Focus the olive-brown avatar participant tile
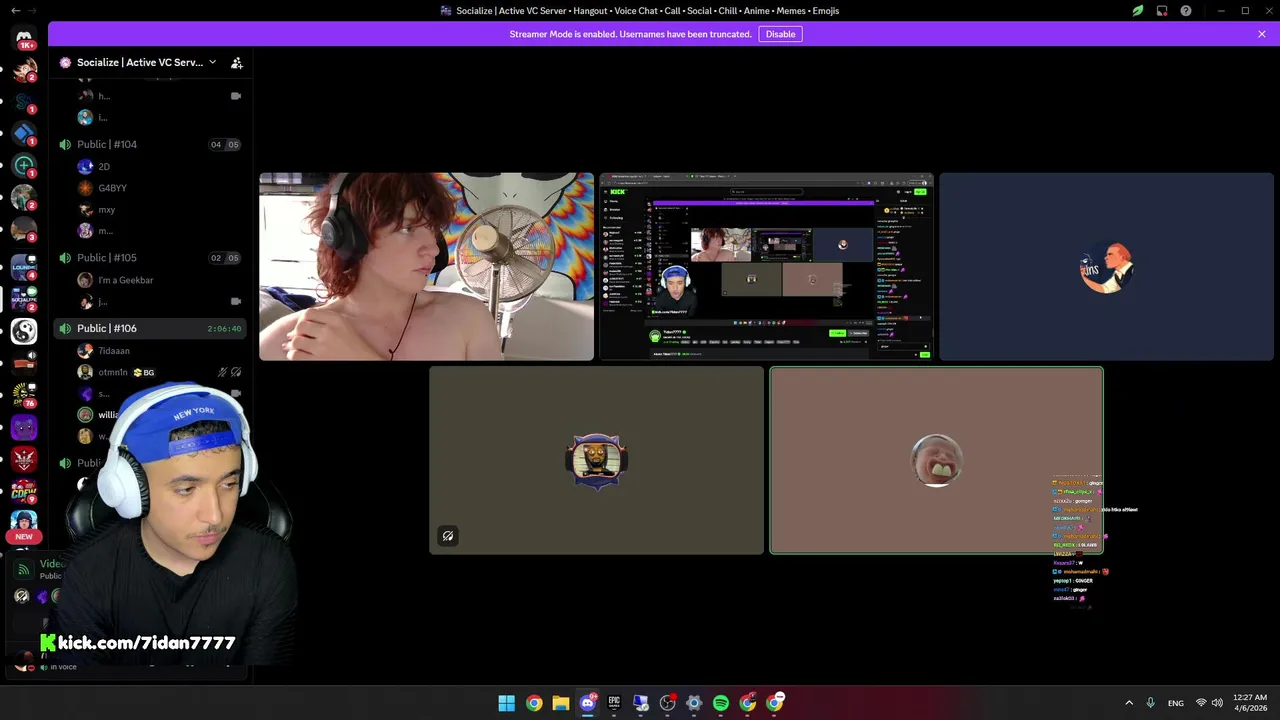This screenshot has height=720, width=1280. point(596,460)
